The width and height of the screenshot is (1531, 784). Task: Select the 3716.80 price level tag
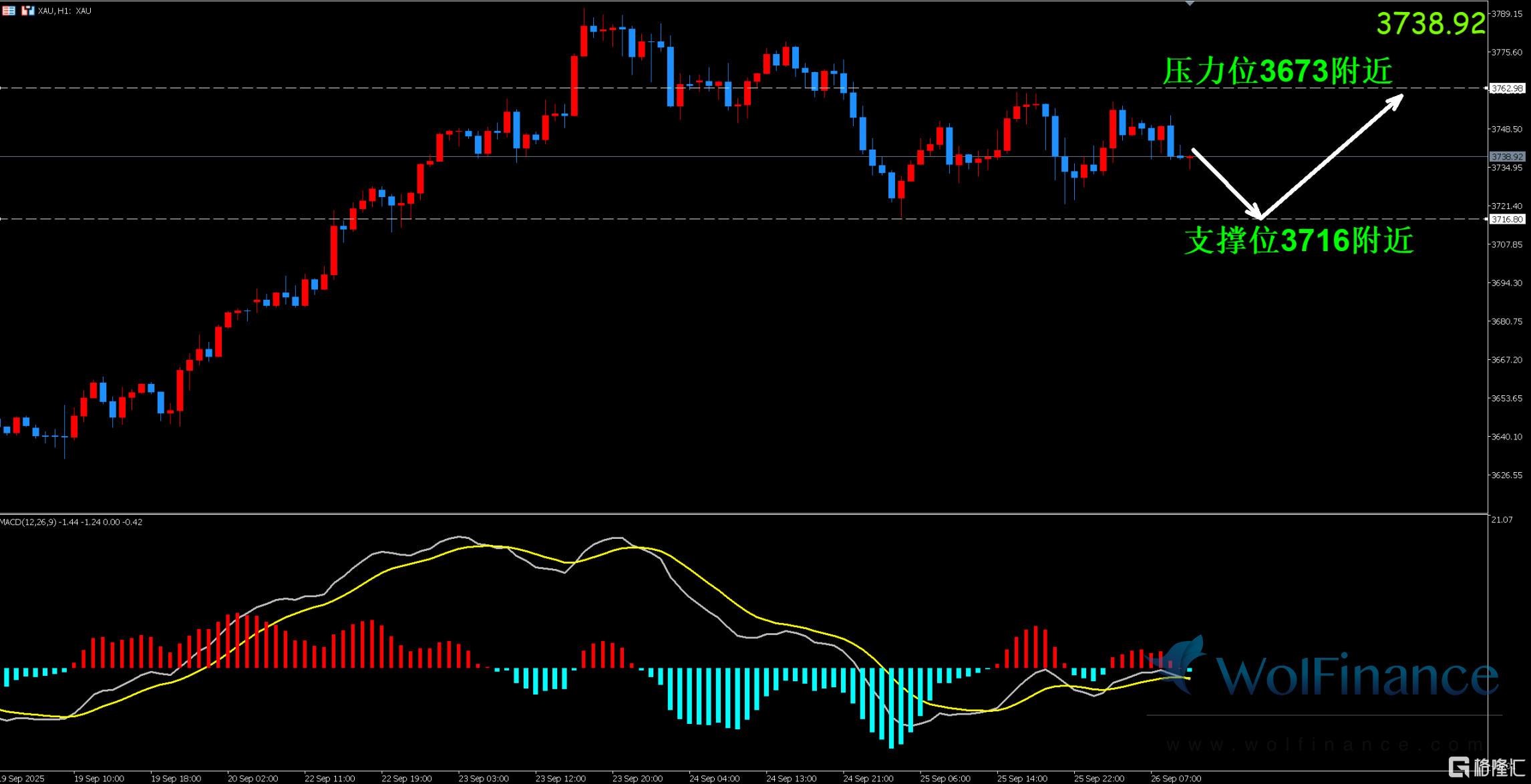coord(1507,219)
